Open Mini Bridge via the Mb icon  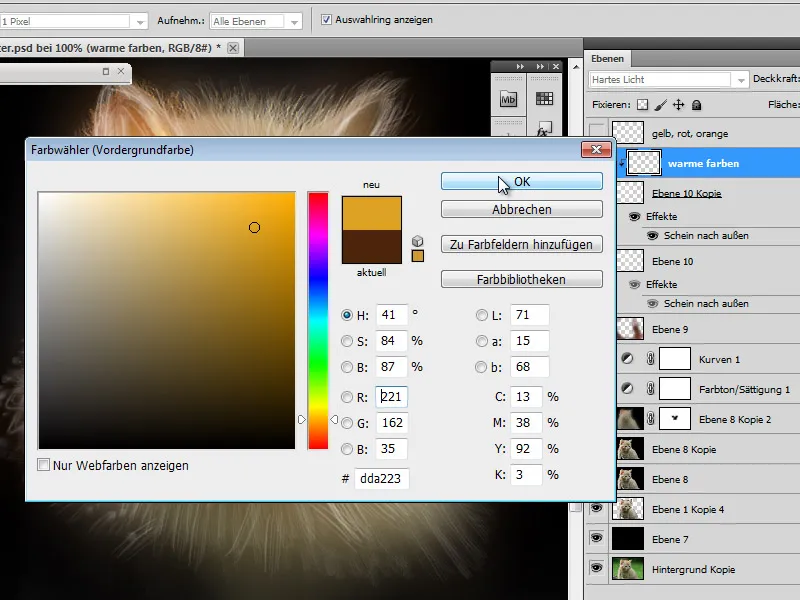[511, 98]
